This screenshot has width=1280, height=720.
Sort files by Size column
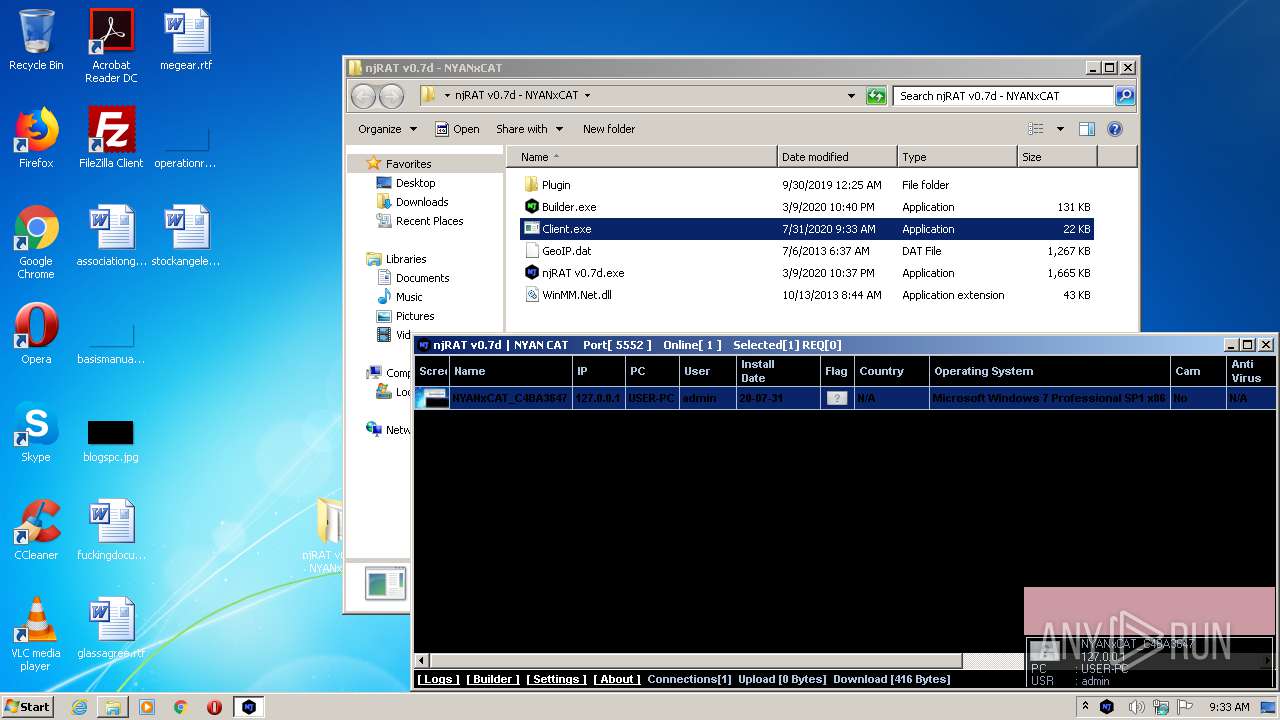[x=1057, y=157]
